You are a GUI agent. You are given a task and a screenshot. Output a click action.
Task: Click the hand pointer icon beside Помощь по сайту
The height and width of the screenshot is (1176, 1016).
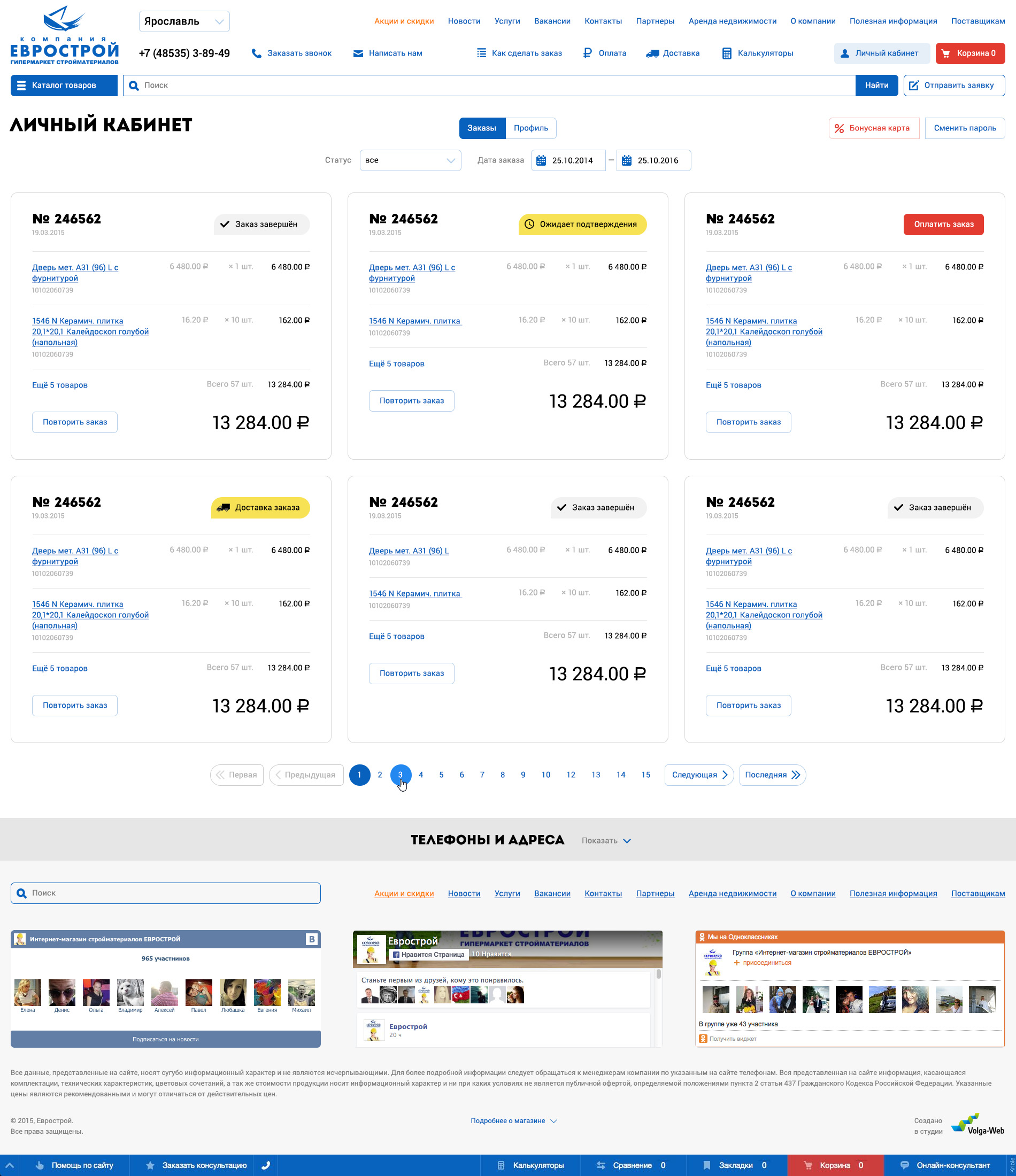(40, 1165)
